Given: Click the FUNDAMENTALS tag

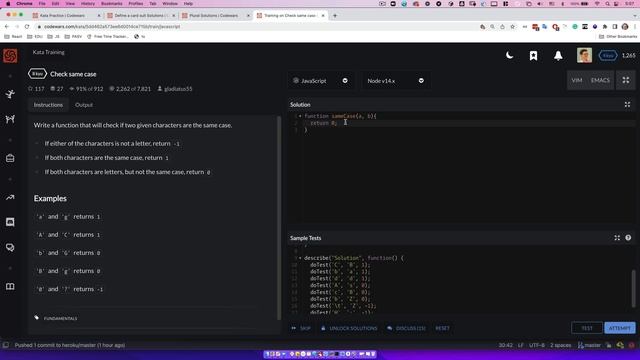Looking at the screenshot, I should point(60,318).
